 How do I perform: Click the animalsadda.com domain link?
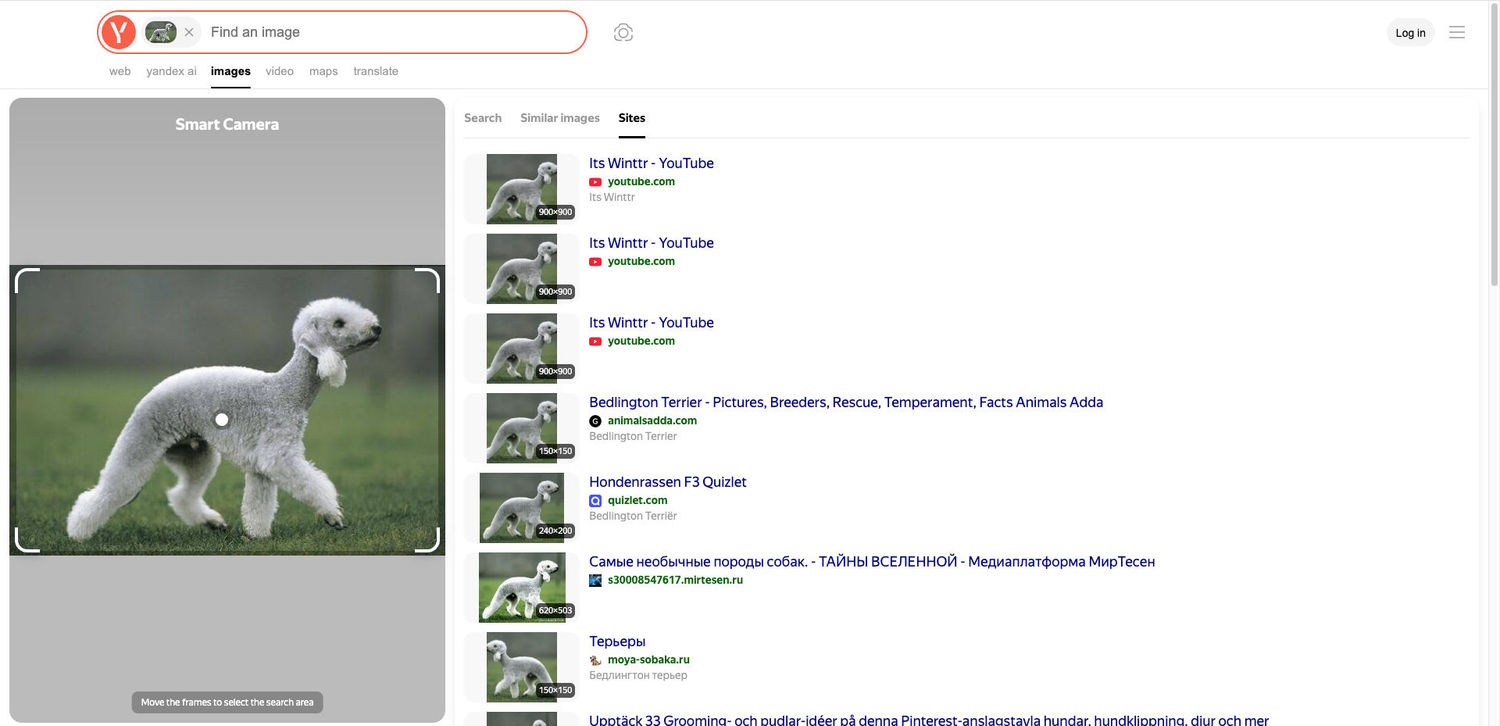click(x=652, y=421)
